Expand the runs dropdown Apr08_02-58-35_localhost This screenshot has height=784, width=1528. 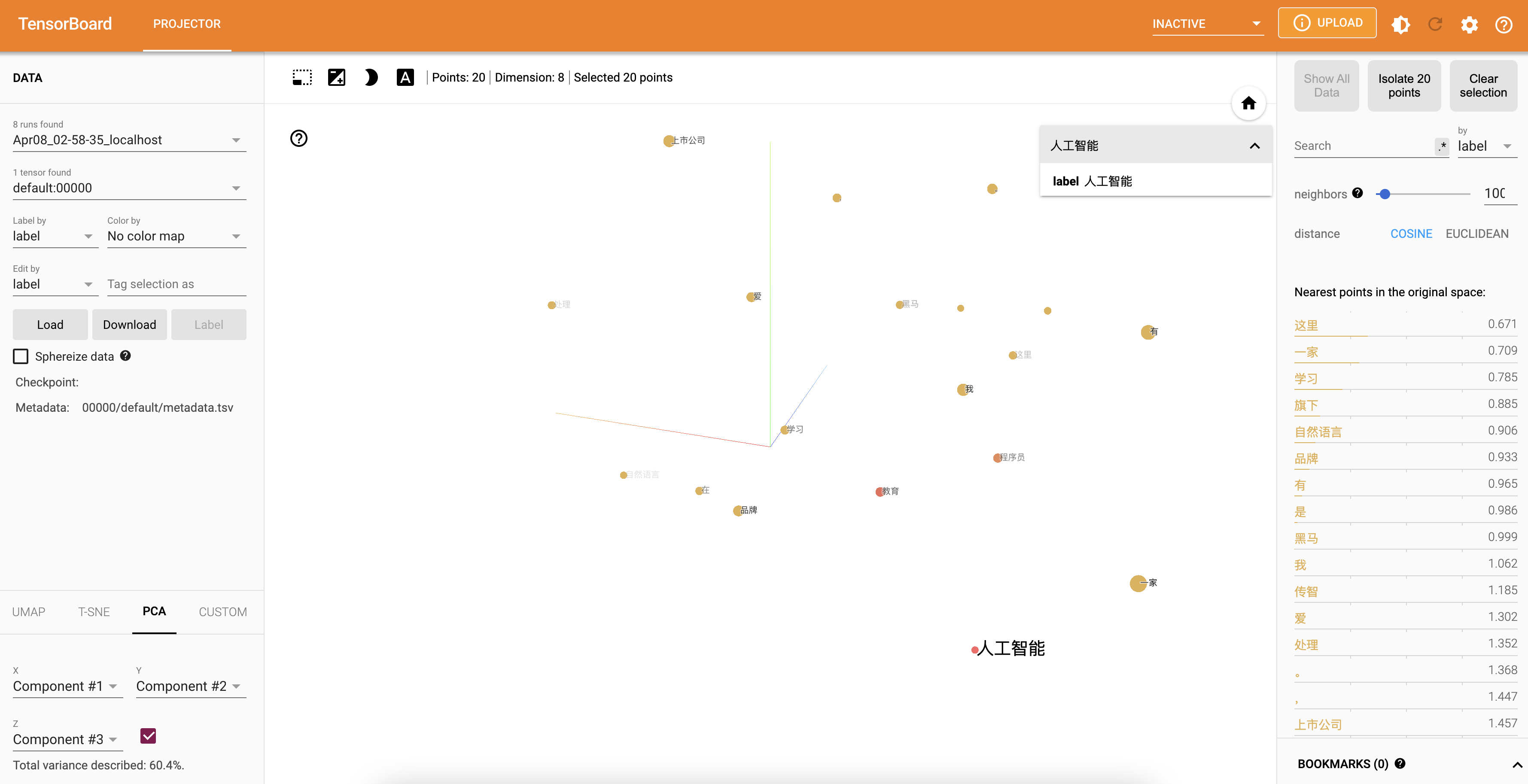[129, 140]
